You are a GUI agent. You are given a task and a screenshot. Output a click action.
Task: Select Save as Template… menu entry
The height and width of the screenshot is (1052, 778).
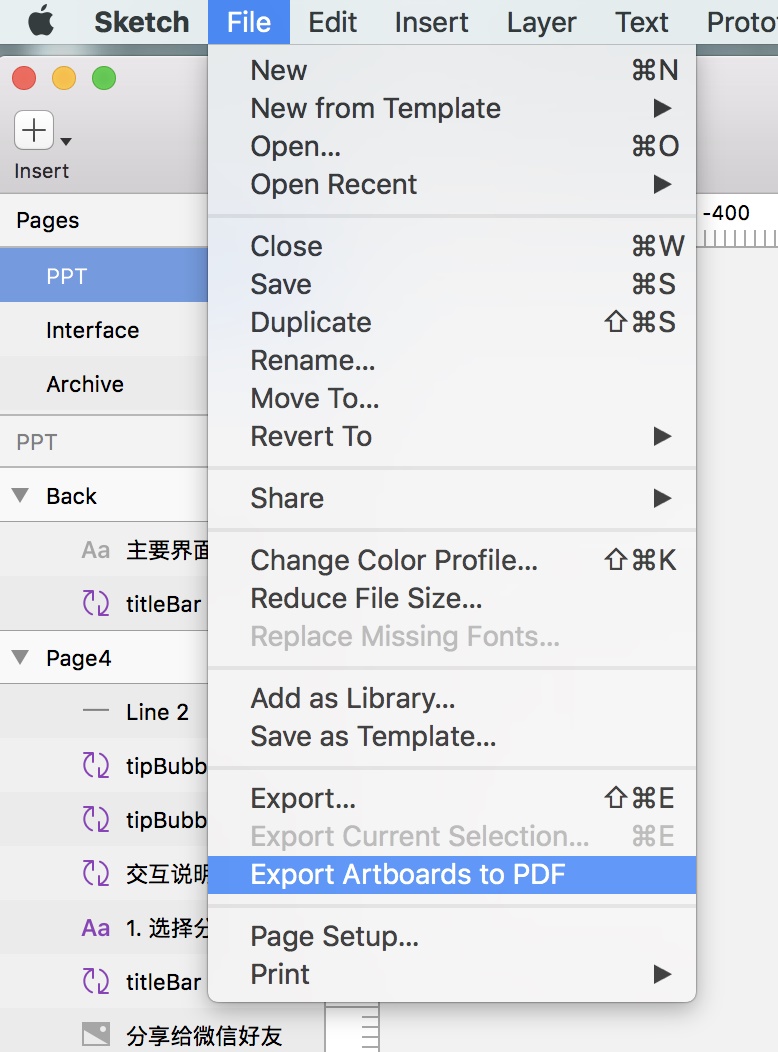373,737
